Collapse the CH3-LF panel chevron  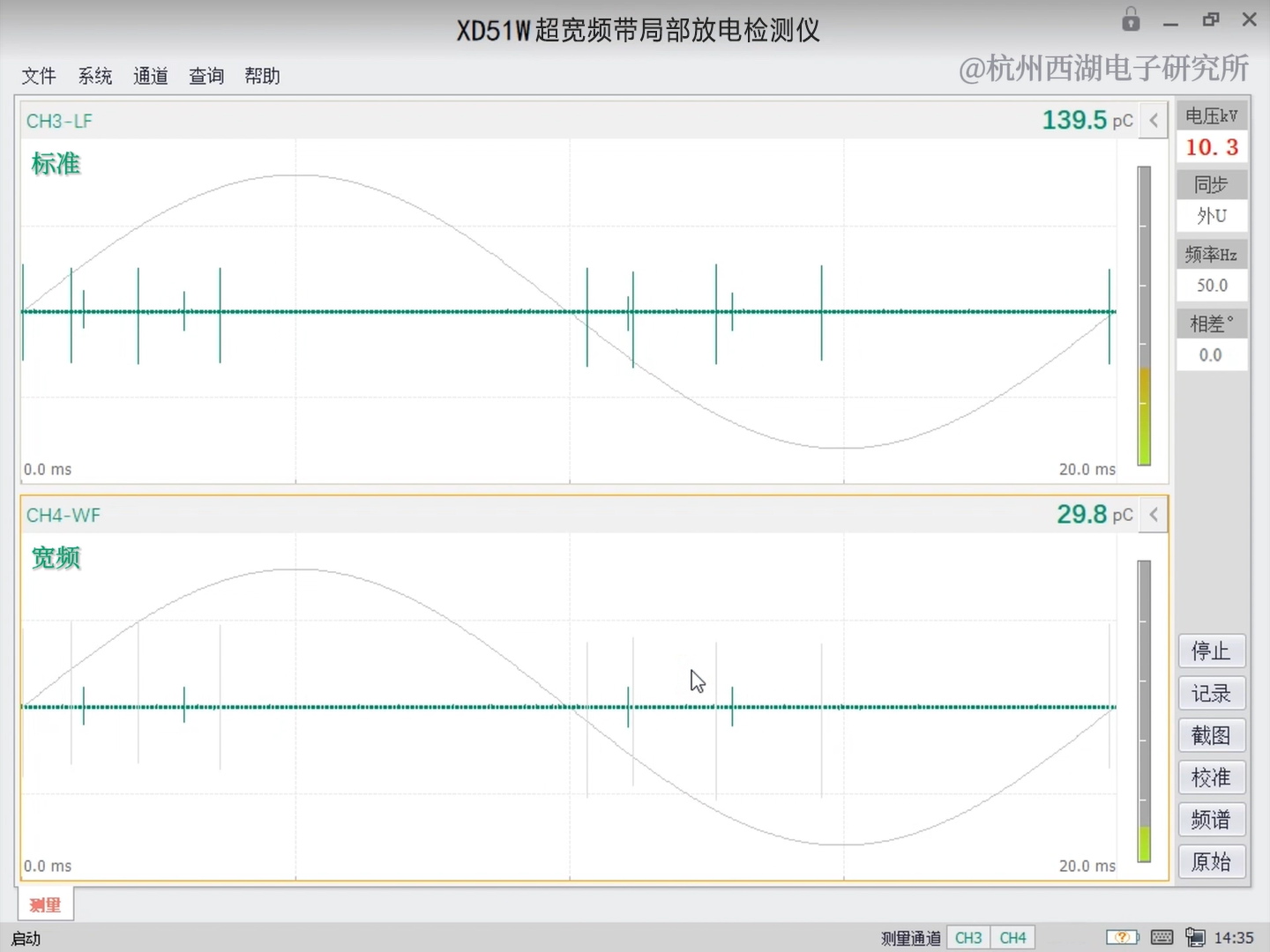1154,121
